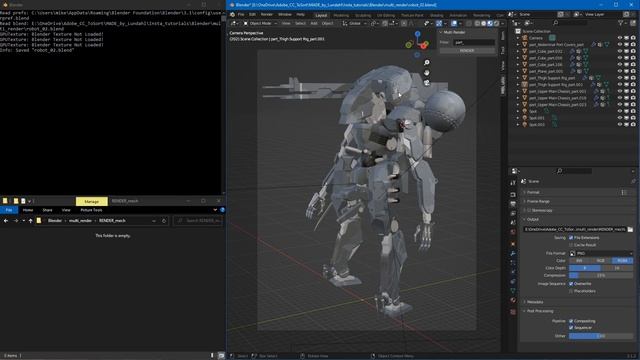
Task: Expand the Format panel
Action: click(x=533, y=192)
